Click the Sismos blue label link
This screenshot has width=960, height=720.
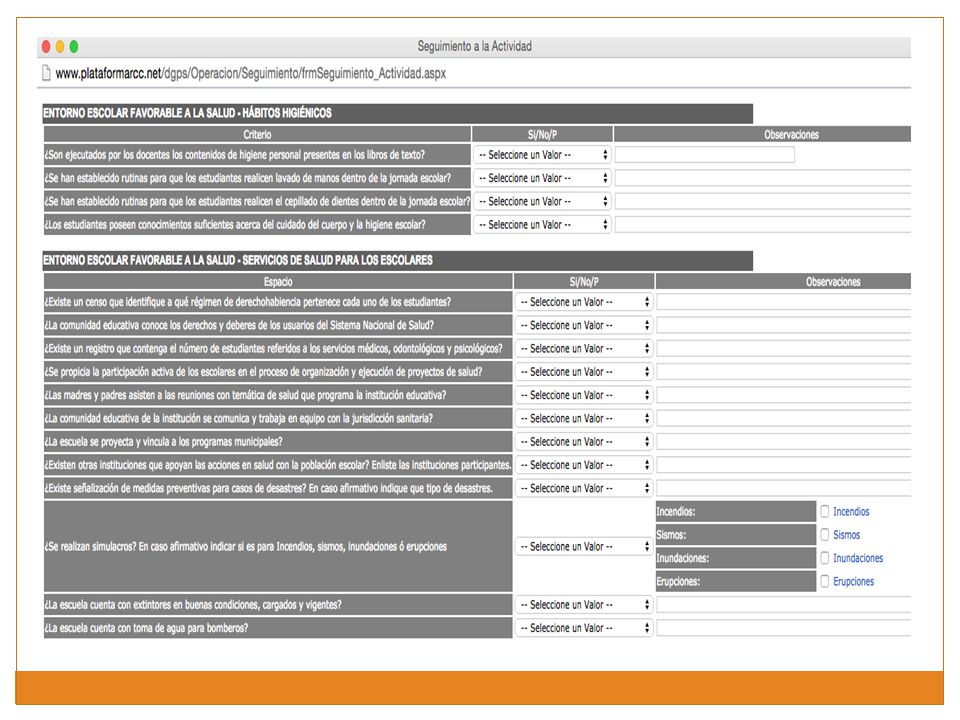pyautogui.click(x=846, y=534)
